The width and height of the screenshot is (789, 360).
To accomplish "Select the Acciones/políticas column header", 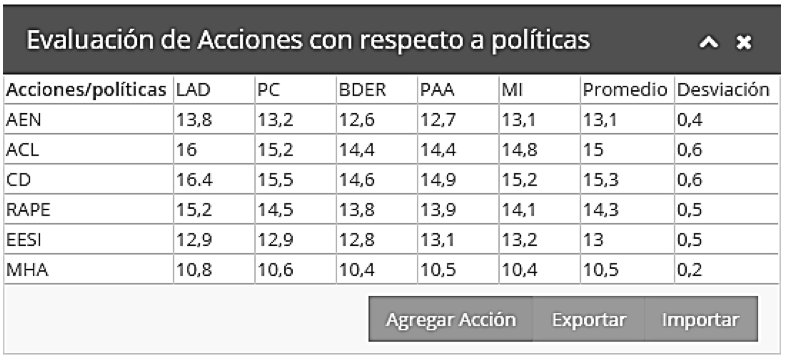I will [86, 90].
